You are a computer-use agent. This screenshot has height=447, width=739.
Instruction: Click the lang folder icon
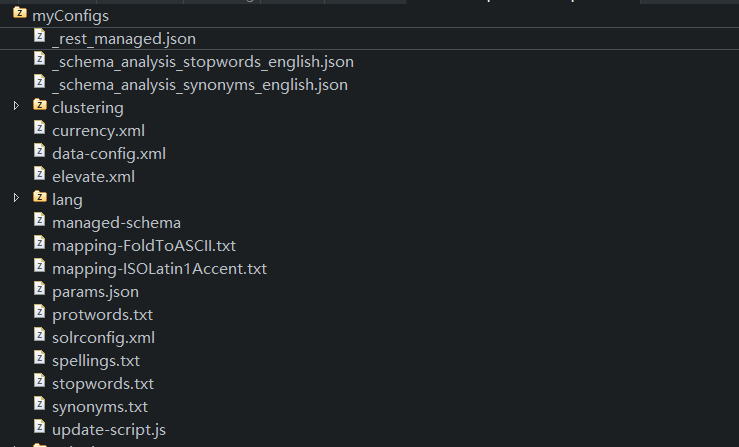coord(40,196)
